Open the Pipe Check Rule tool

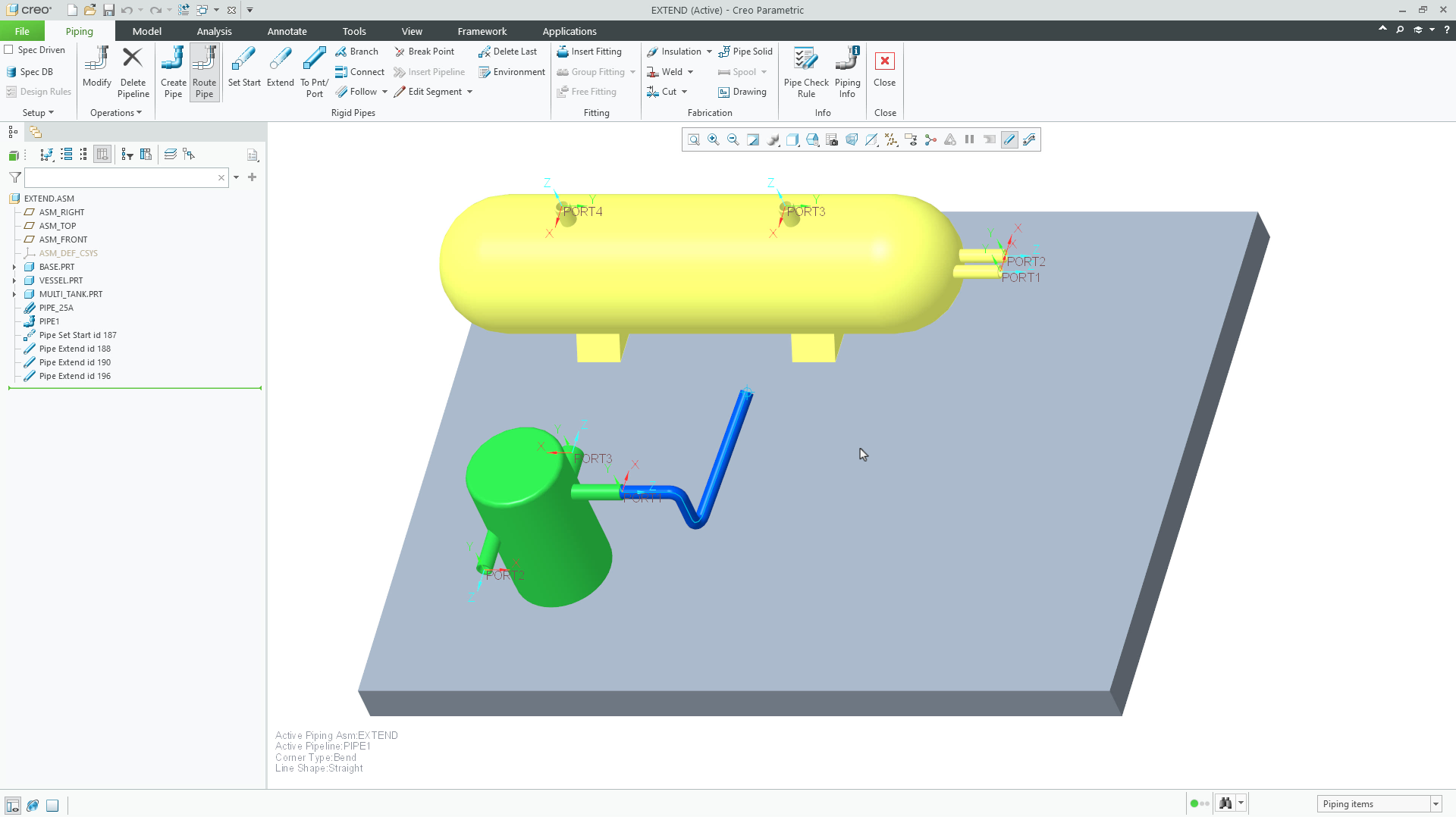point(805,72)
